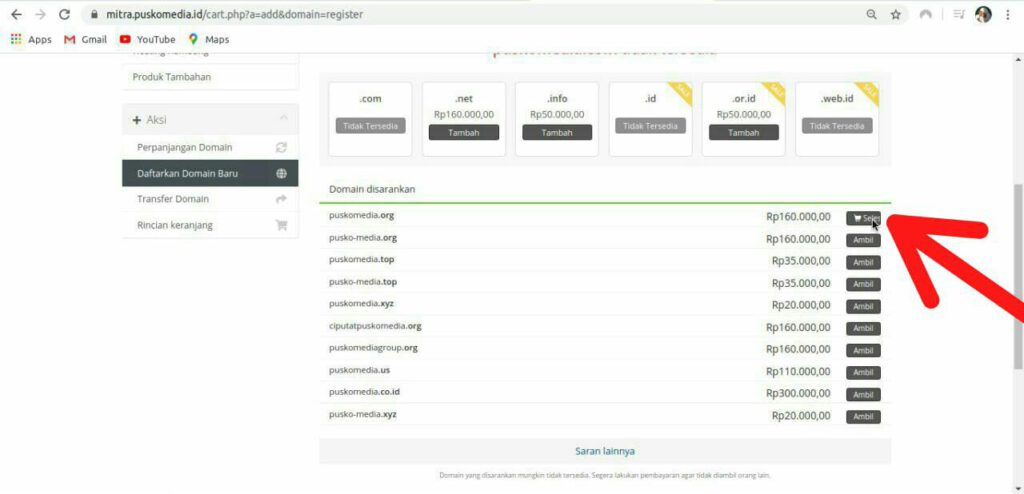
Task: Click Ambil for puskomediagroup.org
Action: coord(863,351)
